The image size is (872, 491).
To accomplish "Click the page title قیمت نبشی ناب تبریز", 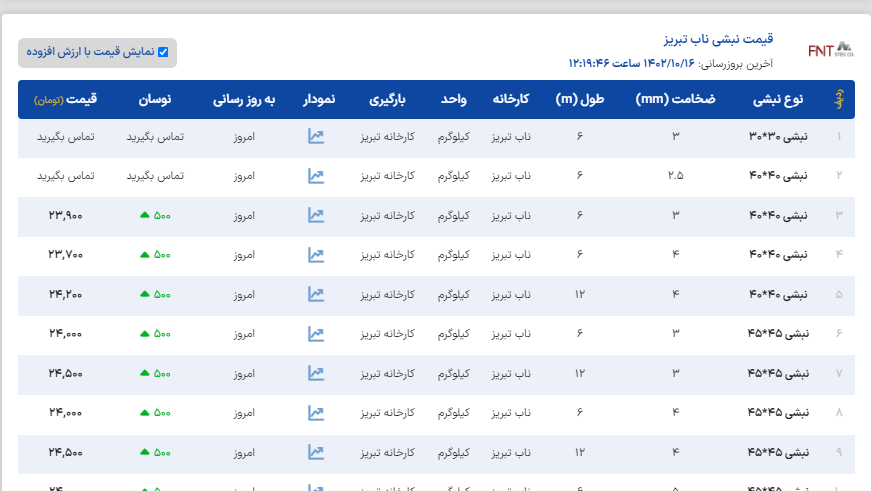I will pyautogui.click(x=720, y=40).
